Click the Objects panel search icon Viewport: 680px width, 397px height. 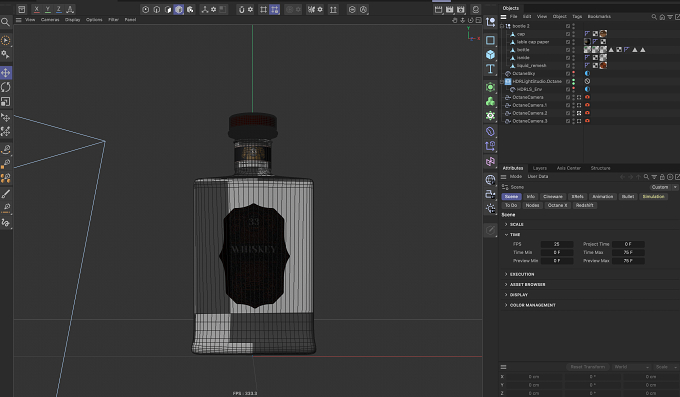point(654,17)
